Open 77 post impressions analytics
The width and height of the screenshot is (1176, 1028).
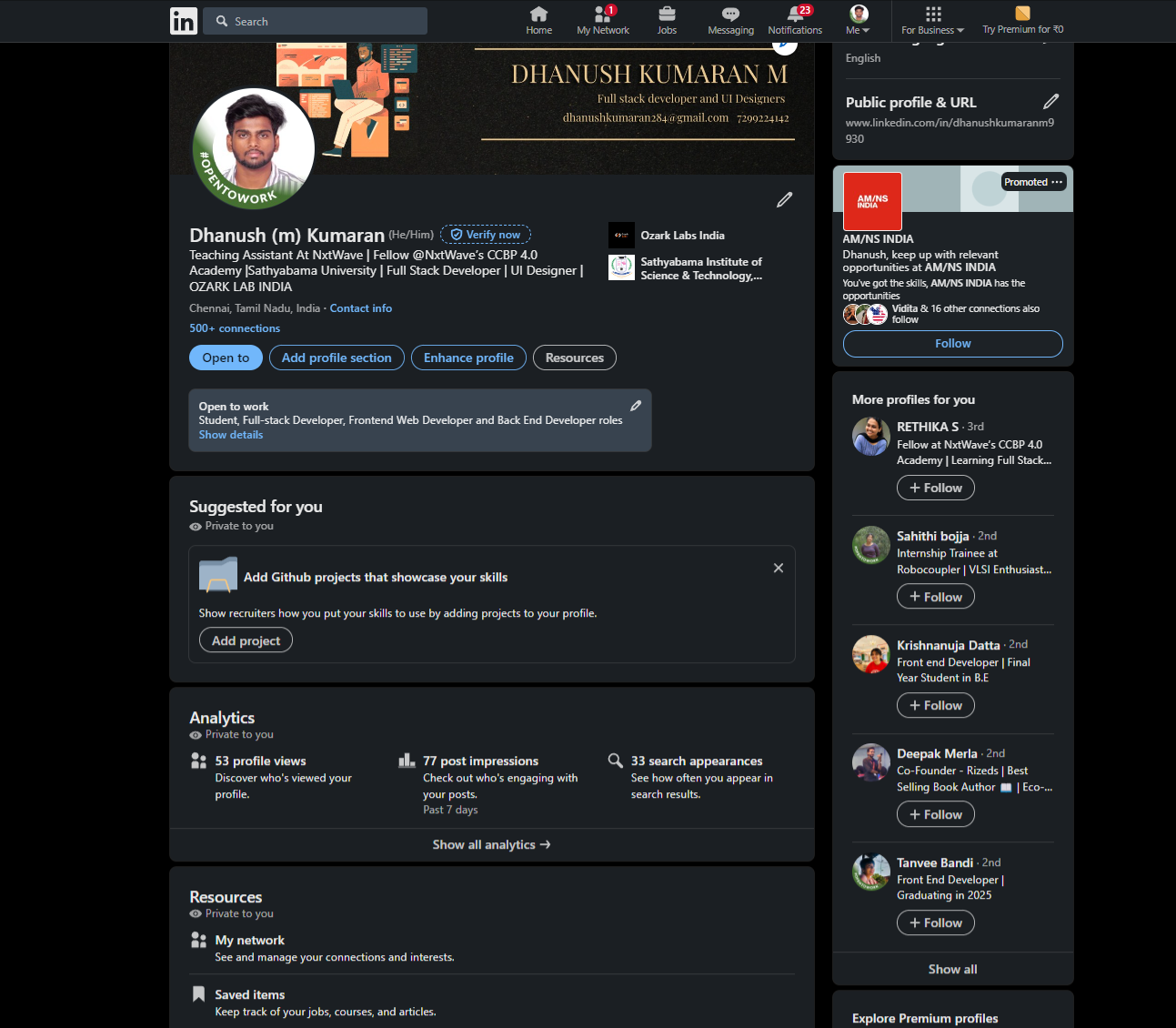click(x=480, y=761)
